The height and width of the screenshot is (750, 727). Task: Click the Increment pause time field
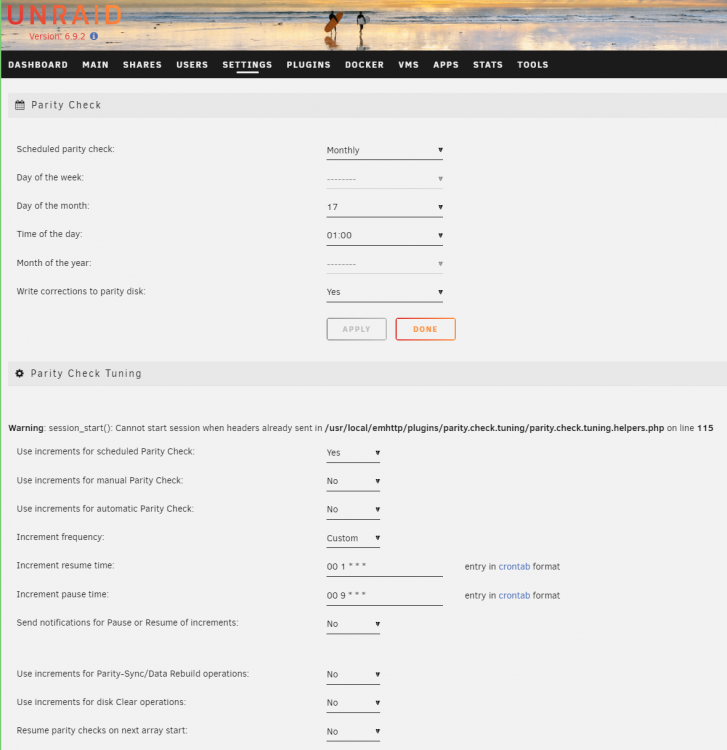click(x=385, y=596)
